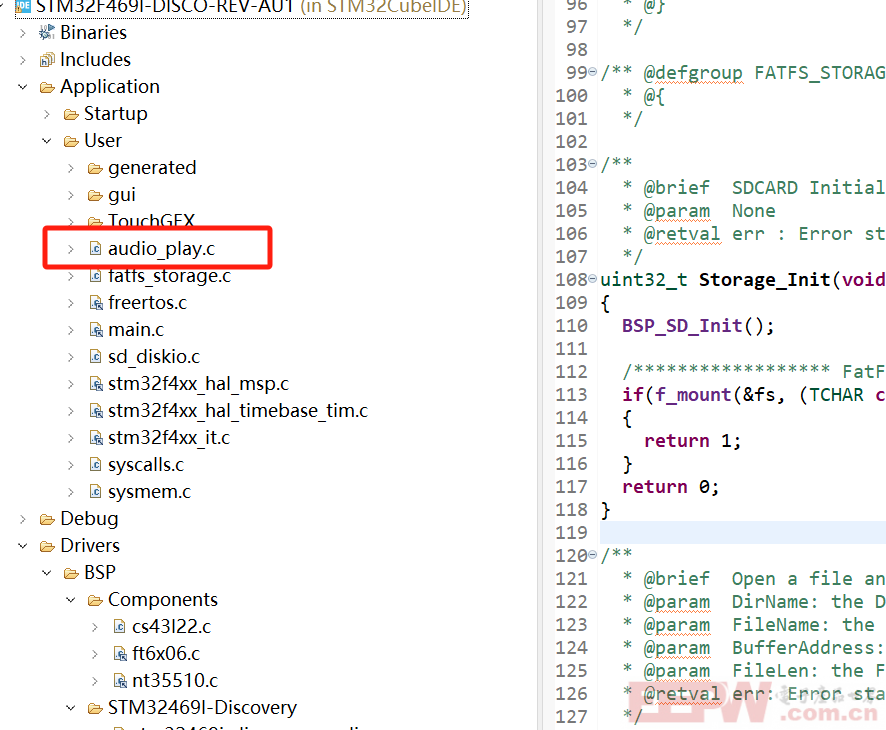Click 'return 0;' statement
Image resolution: width=886 pixels, height=730 pixels.
coord(670,486)
